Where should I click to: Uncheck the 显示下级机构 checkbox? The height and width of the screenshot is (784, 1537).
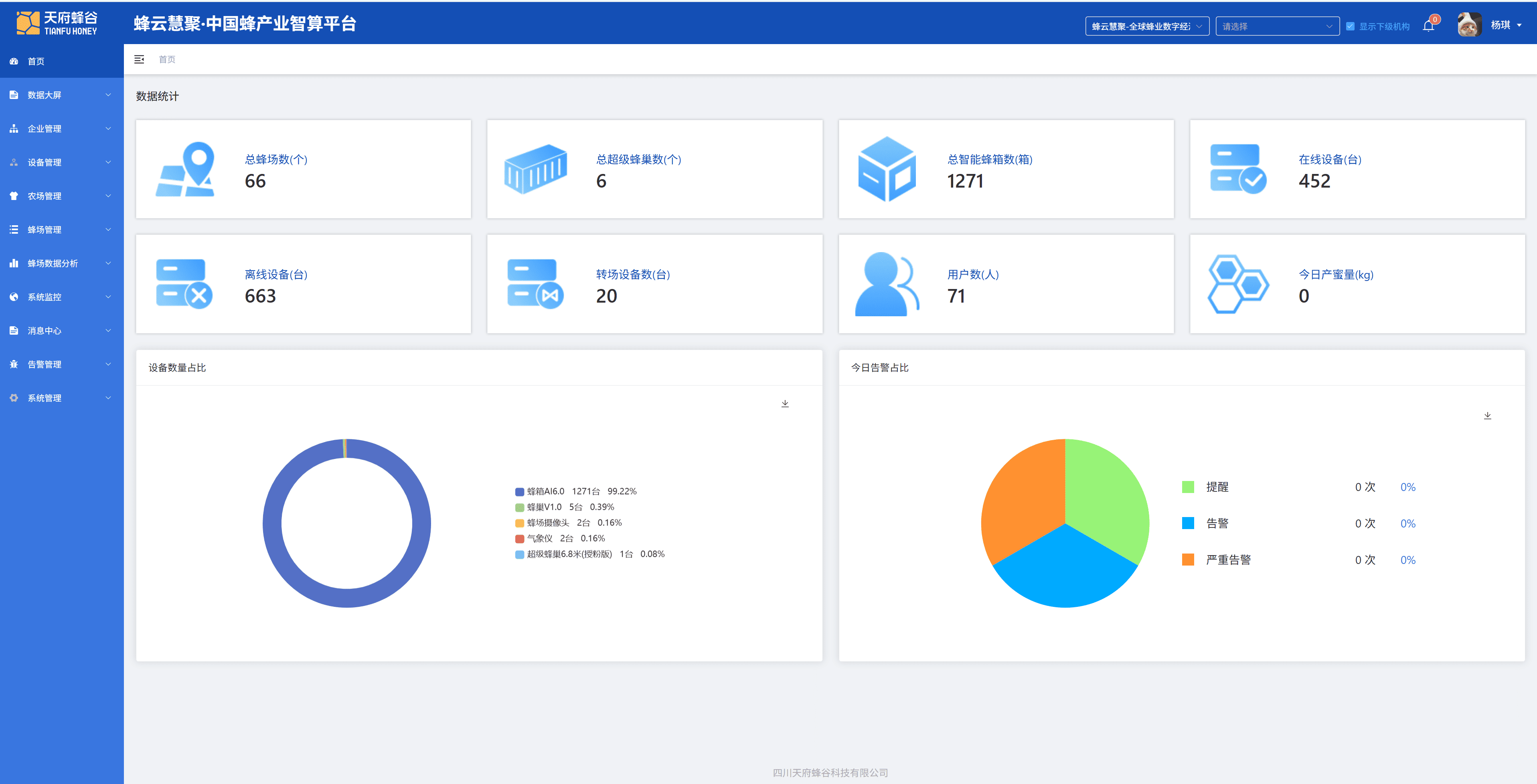1350,26
